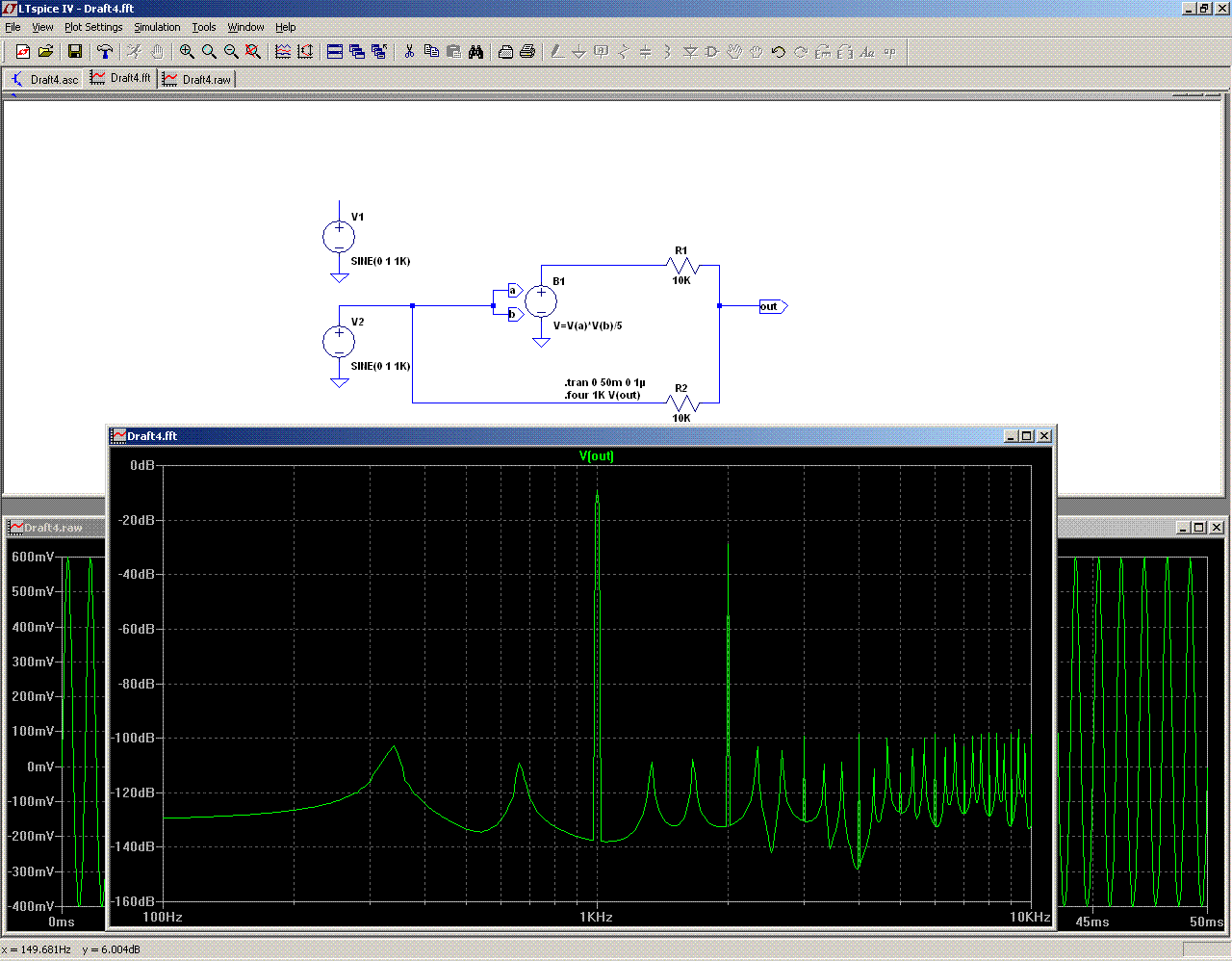The image size is (1232, 961).
Task: Select the Ground symbol tool
Action: point(579,52)
